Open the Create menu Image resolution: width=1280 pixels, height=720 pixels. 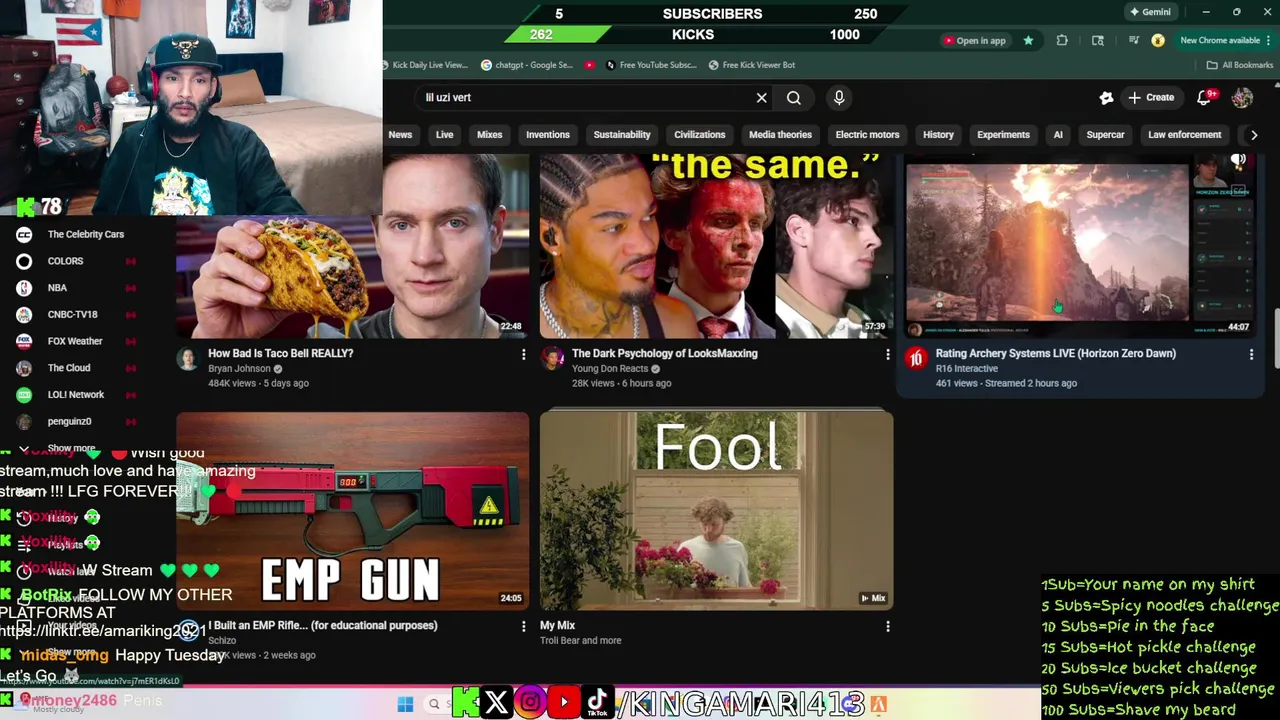[x=1151, y=98]
